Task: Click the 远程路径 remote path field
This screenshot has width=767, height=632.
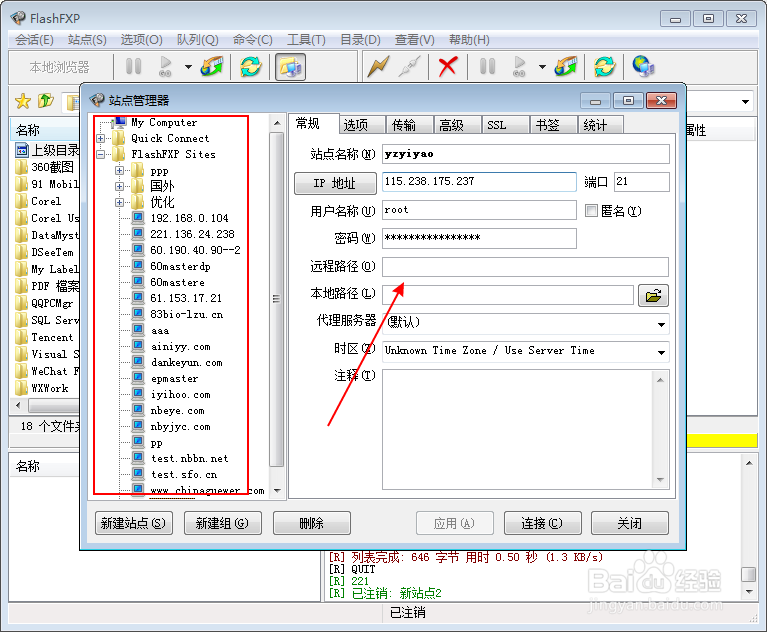Action: pos(525,267)
